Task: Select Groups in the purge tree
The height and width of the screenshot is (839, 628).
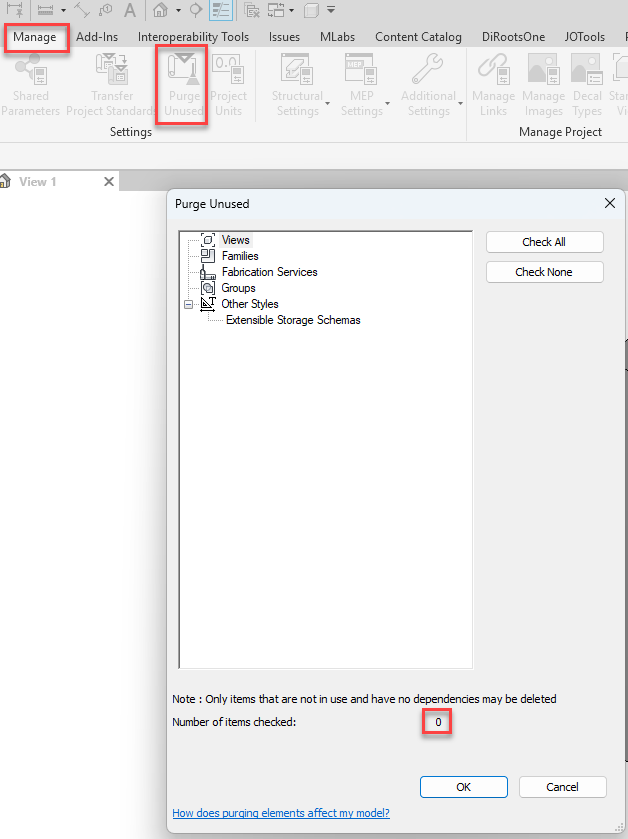Action: [x=238, y=288]
